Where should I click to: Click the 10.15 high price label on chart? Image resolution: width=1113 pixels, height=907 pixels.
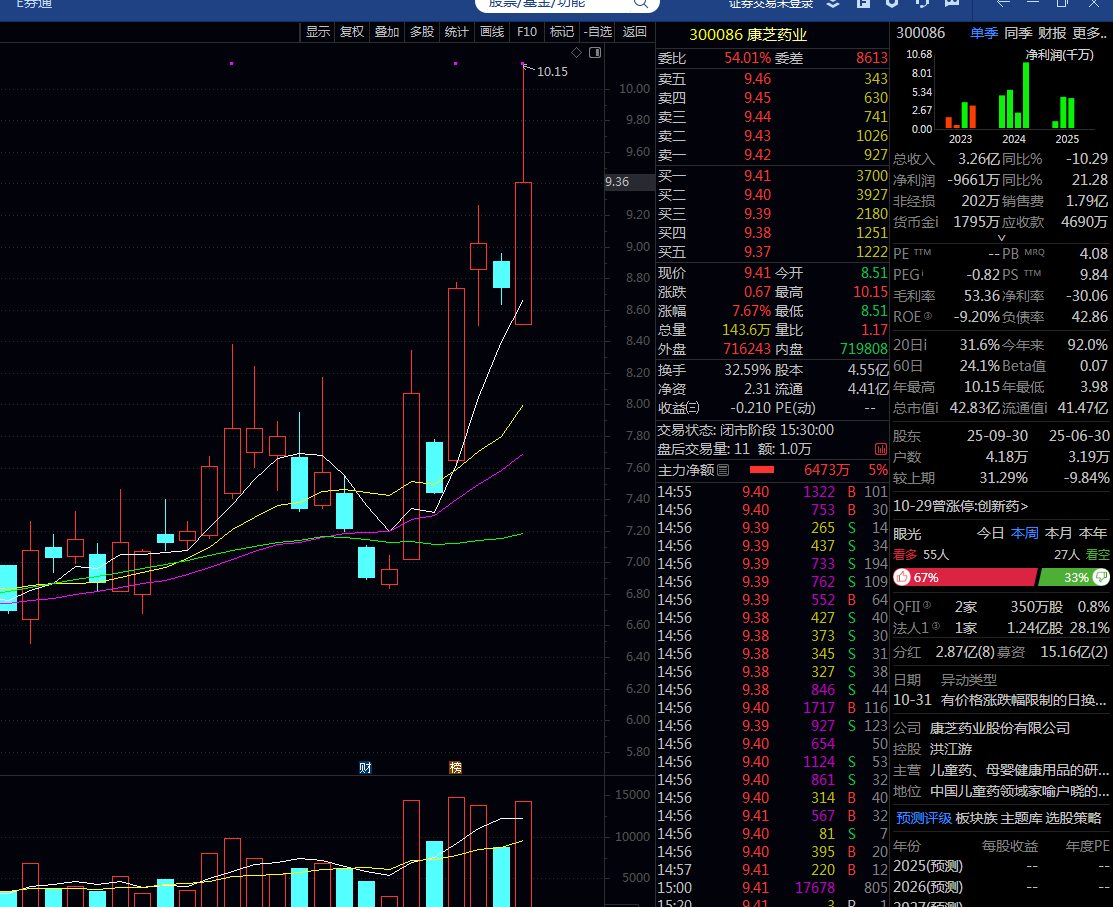[x=552, y=72]
